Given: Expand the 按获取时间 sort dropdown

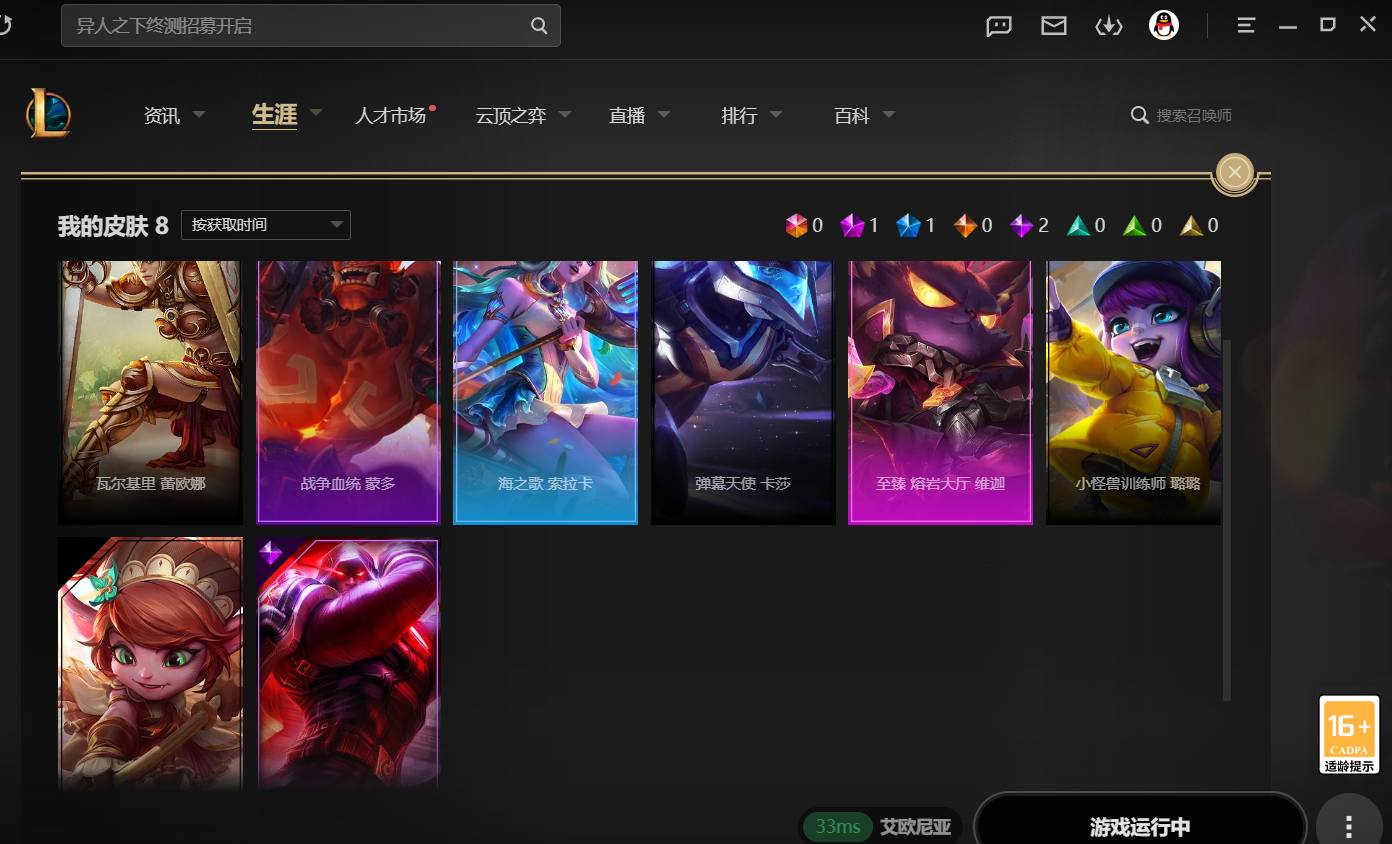Looking at the screenshot, I should (x=266, y=225).
